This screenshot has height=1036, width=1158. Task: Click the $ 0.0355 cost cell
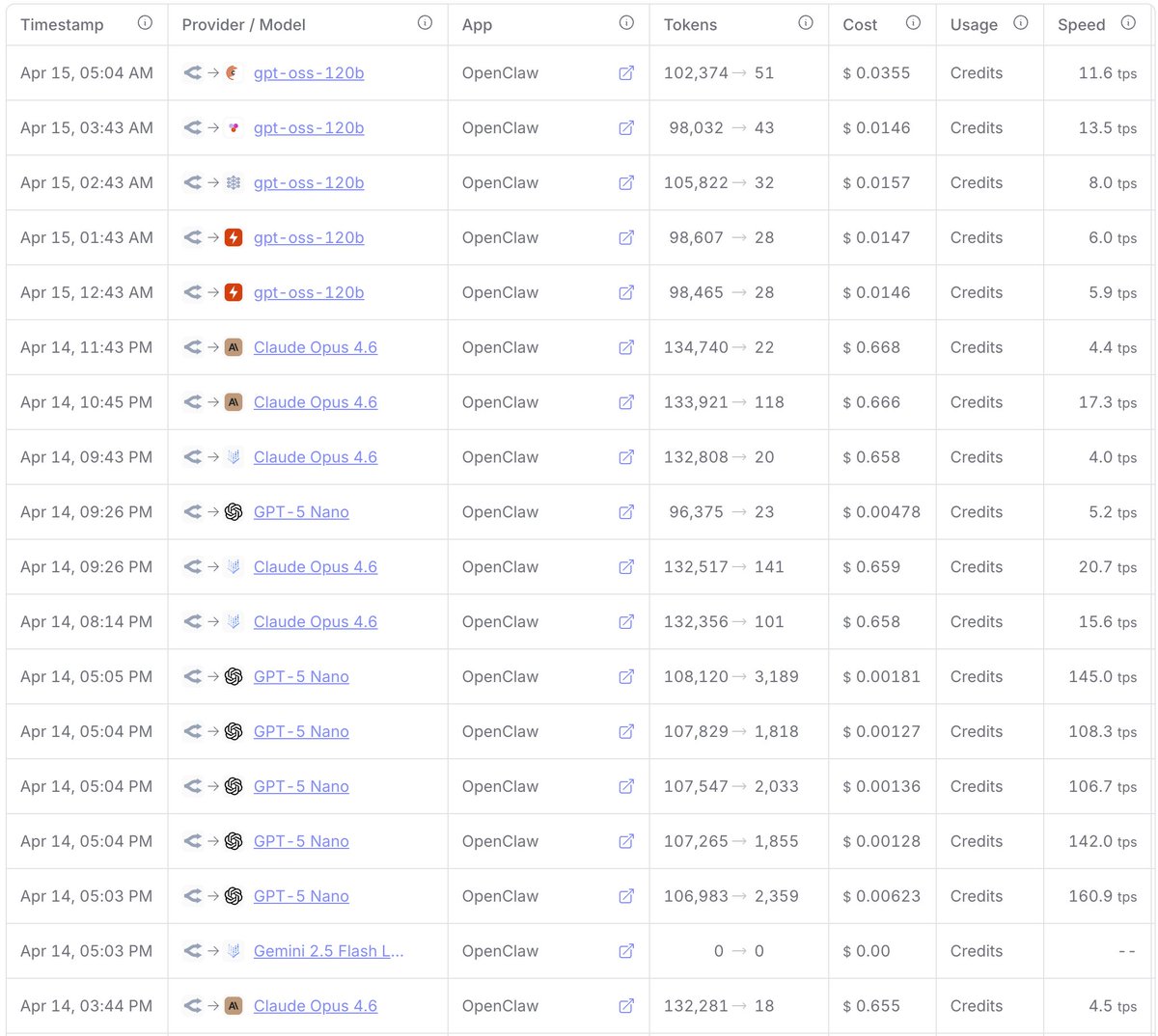click(x=876, y=73)
